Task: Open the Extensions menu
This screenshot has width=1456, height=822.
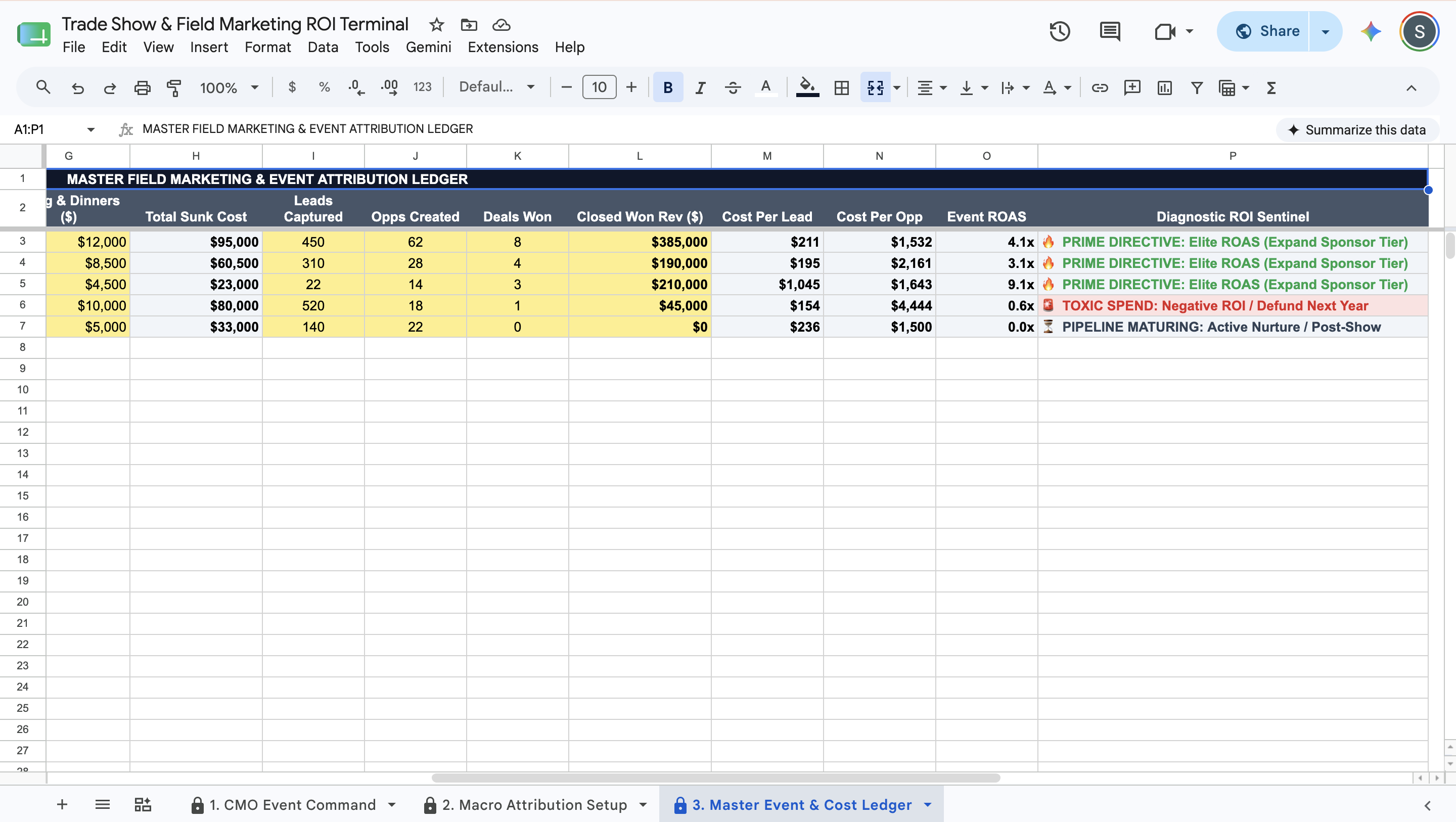Action: pyautogui.click(x=503, y=47)
